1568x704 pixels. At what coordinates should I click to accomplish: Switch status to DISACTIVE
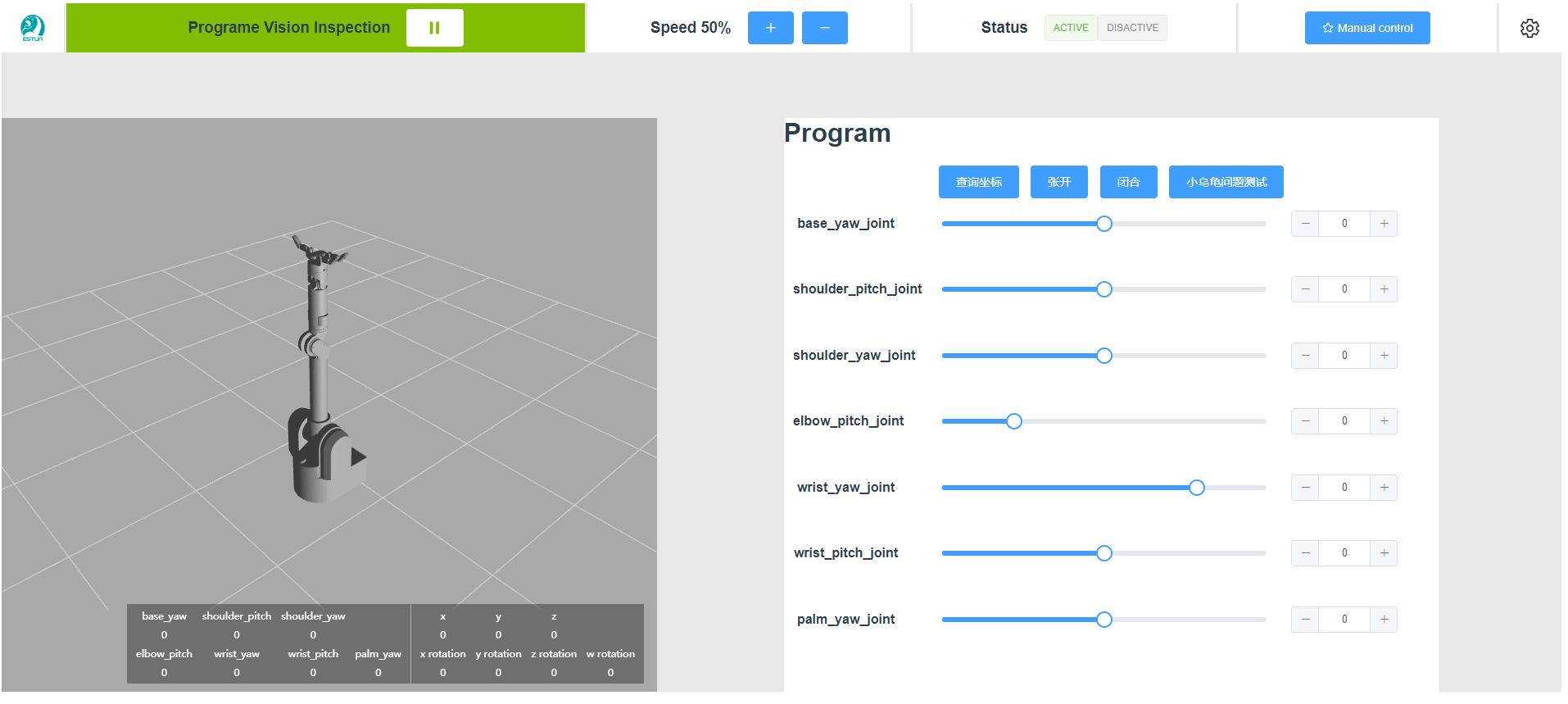click(x=1132, y=28)
